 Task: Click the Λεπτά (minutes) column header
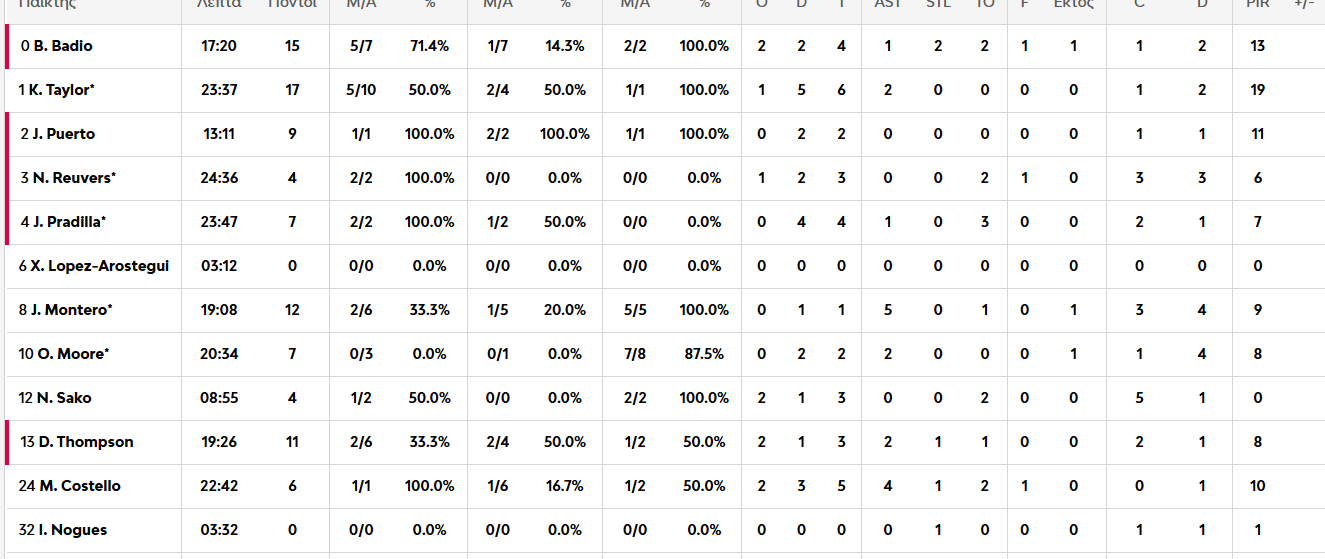coord(218,4)
